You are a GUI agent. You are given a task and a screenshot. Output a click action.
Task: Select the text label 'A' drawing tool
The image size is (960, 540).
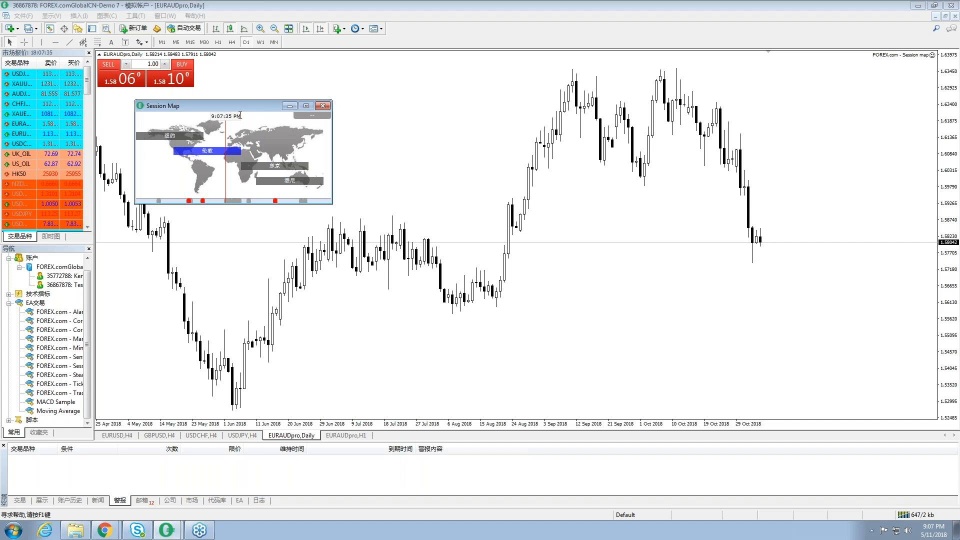tap(111, 42)
